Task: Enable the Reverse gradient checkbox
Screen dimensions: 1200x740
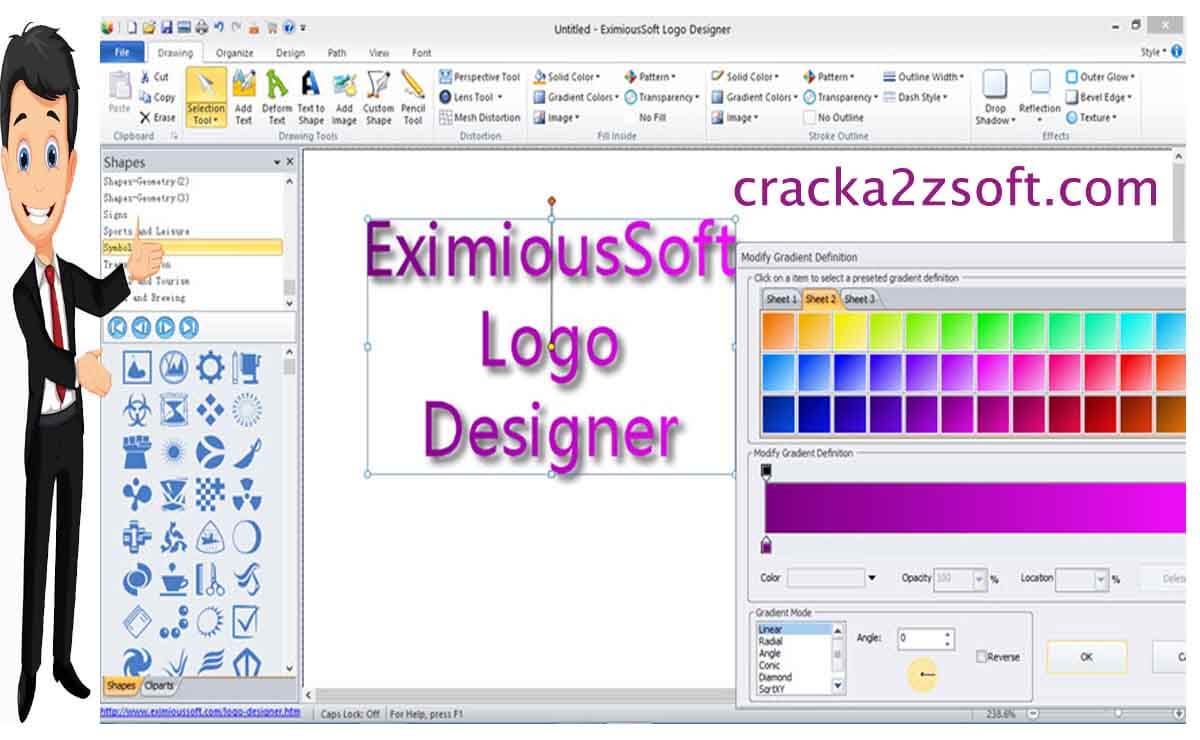Action: click(982, 657)
